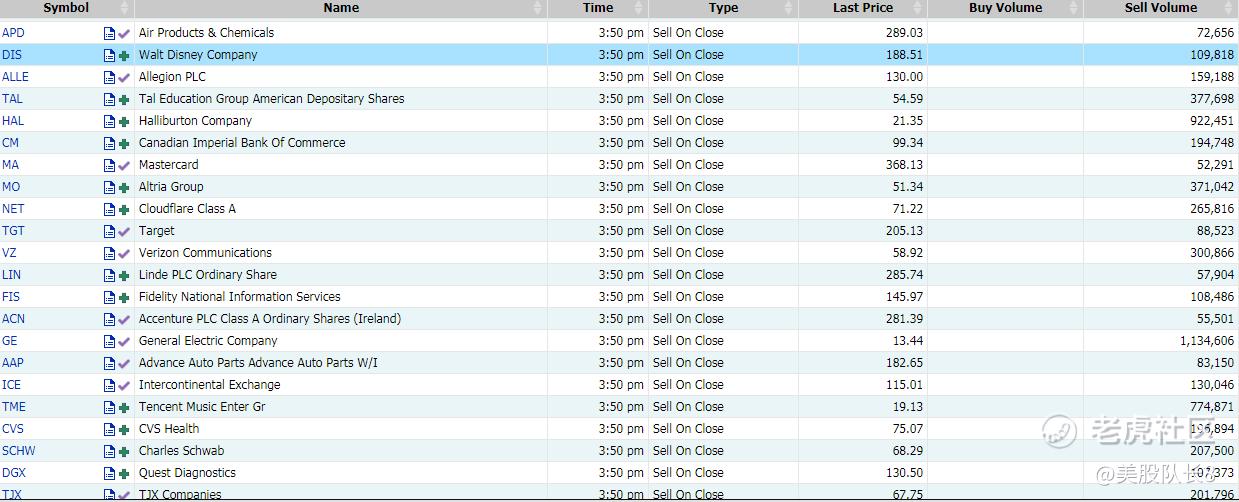The width and height of the screenshot is (1239, 502).
Task: Click the green plus icon next to LIN
Action: [x=124, y=276]
